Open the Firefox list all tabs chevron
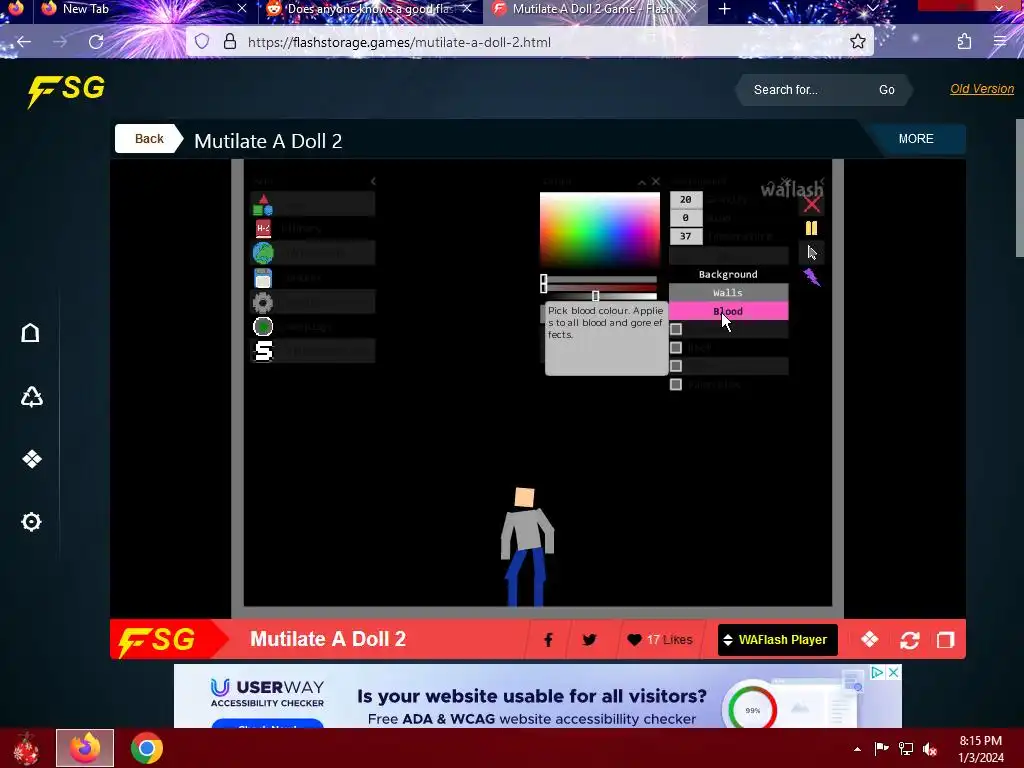The width and height of the screenshot is (1024, 768). coord(872,9)
